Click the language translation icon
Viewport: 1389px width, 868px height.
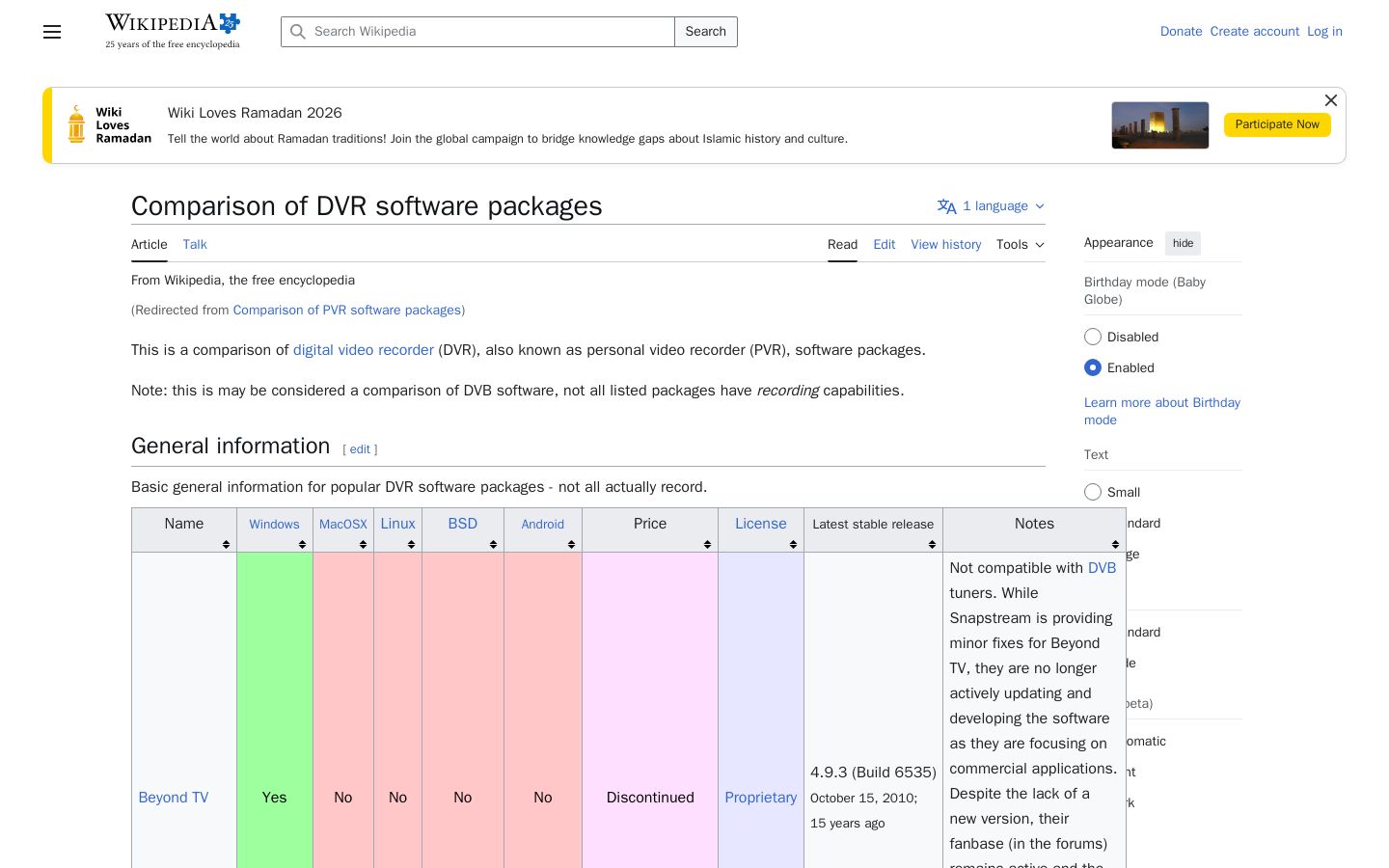(946, 206)
